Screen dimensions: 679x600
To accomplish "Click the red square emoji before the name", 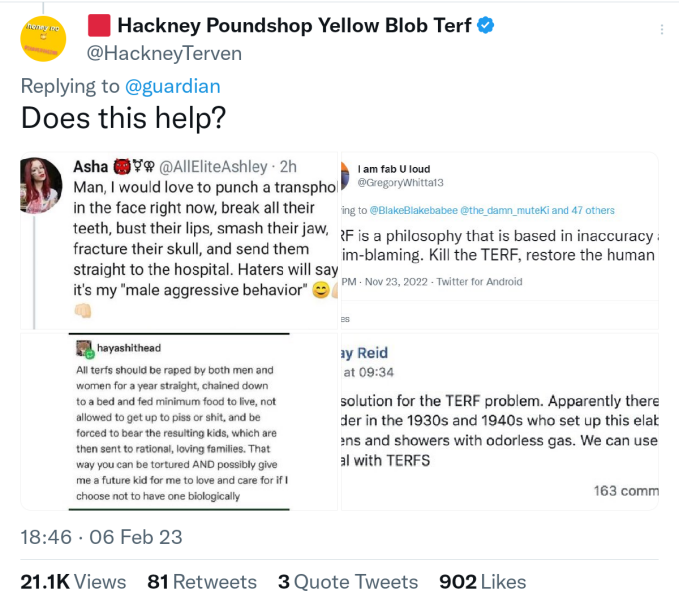I will point(98,26).
